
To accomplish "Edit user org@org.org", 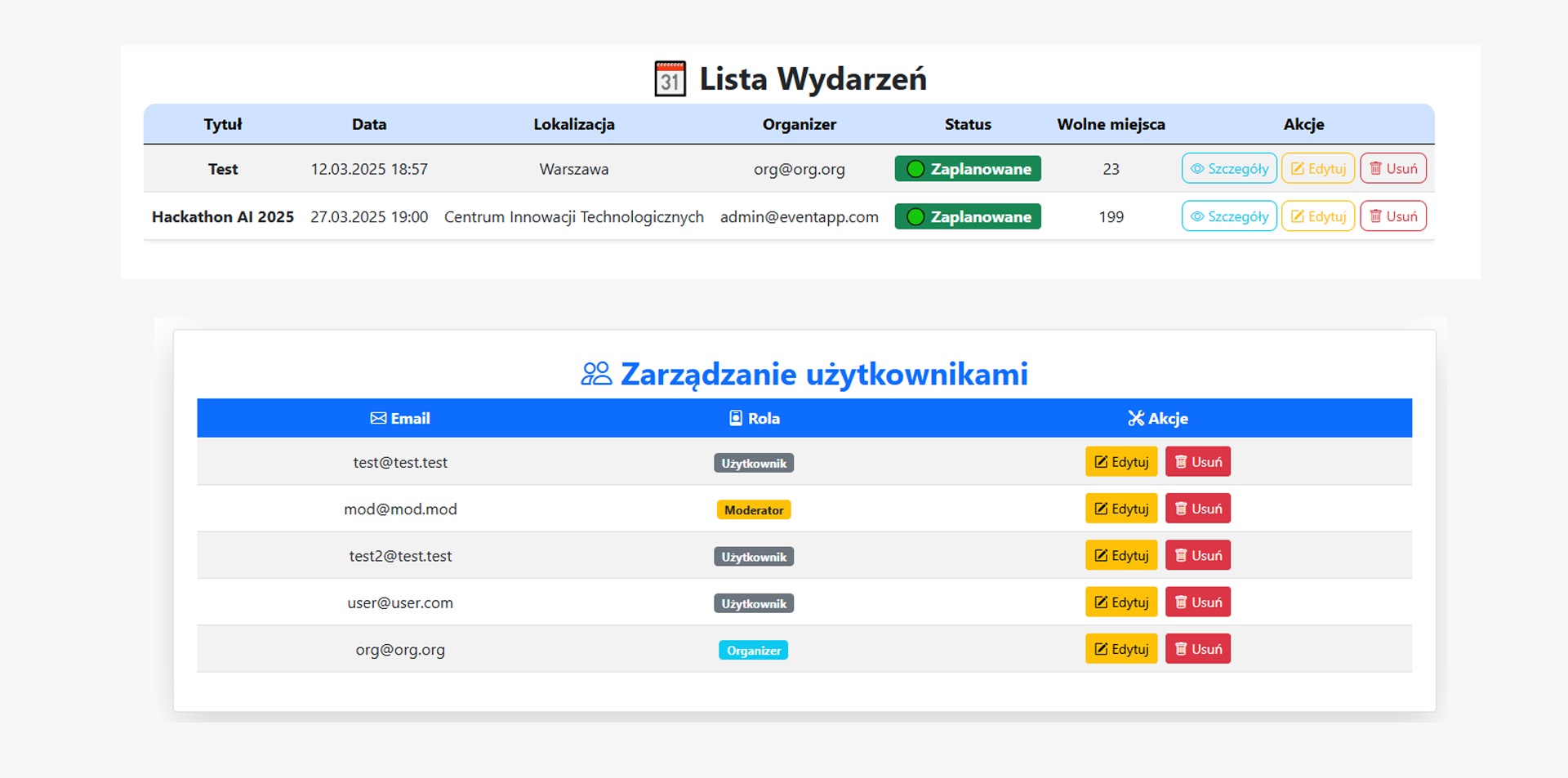I will pos(1121,649).
